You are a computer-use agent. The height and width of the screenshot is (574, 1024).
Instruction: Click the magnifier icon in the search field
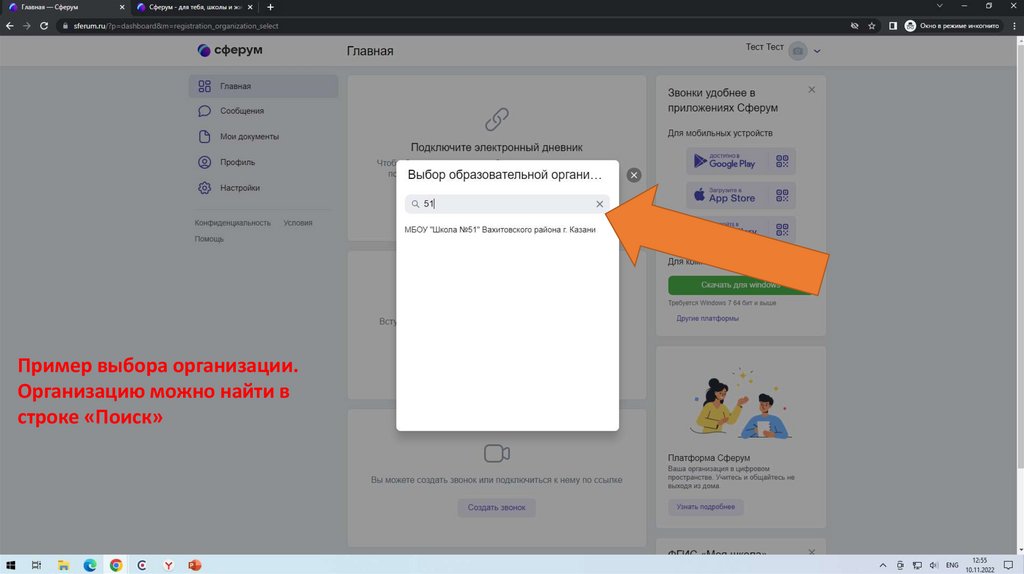click(x=415, y=204)
